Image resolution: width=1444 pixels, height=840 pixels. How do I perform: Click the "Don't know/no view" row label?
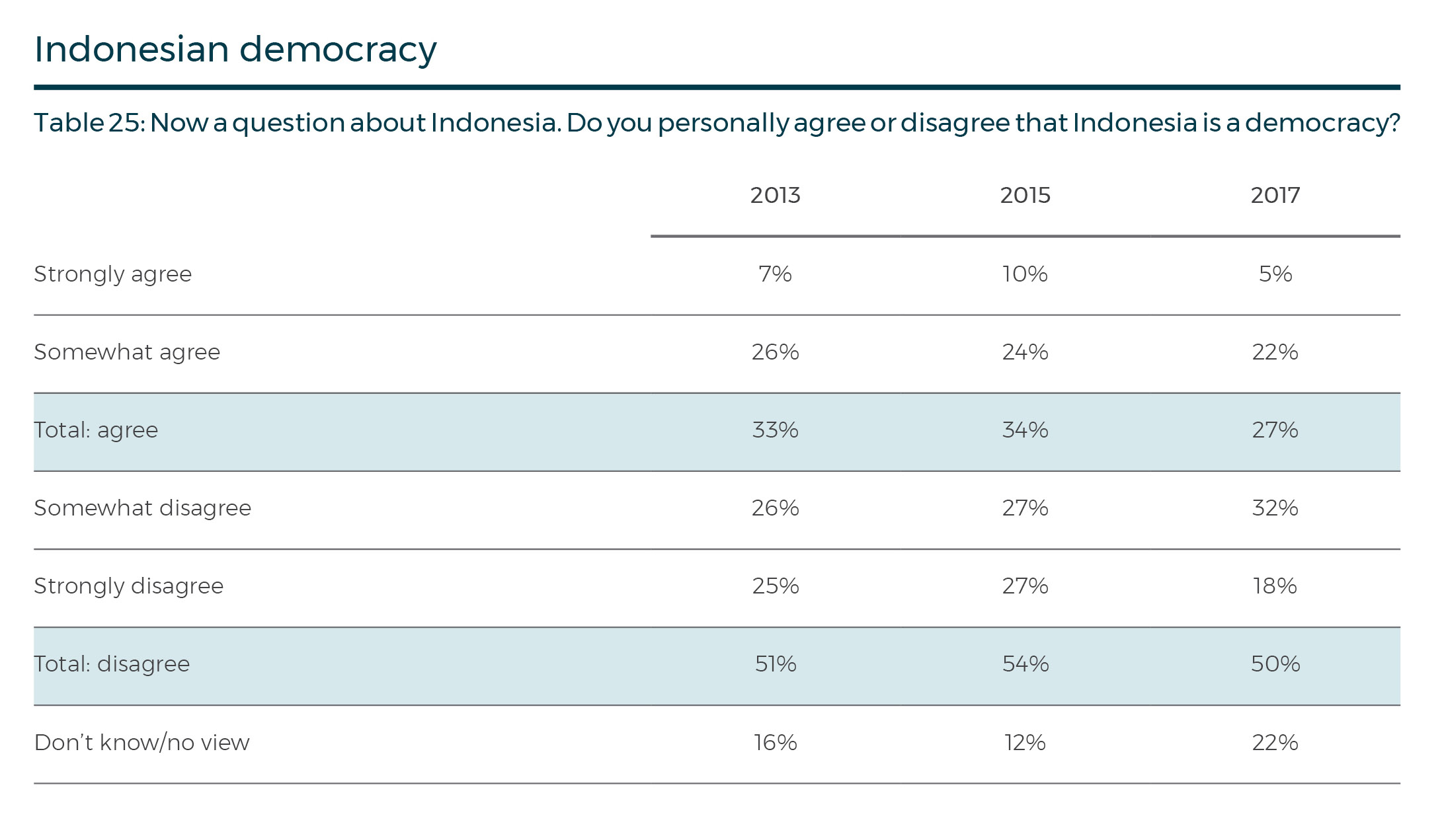coord(142,743)
